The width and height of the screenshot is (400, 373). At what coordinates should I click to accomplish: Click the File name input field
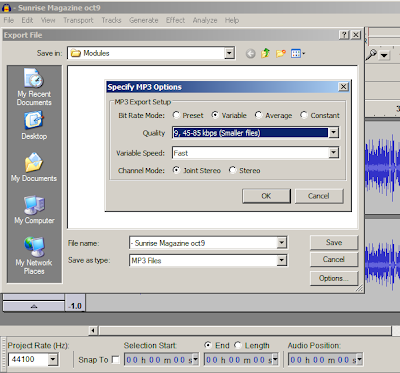(x=203, y=243)
